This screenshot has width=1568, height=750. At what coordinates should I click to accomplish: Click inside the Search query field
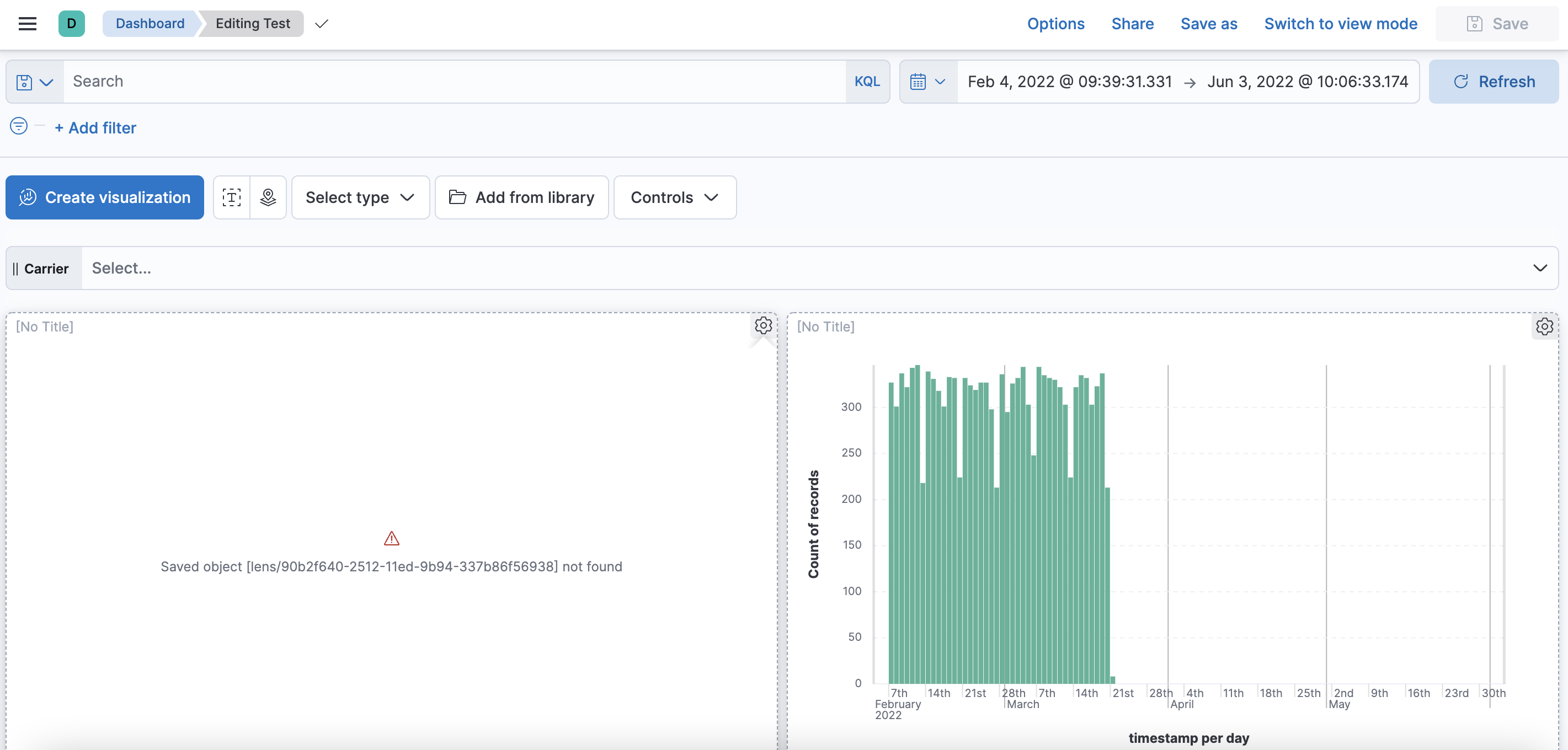(x=305, y=81)
